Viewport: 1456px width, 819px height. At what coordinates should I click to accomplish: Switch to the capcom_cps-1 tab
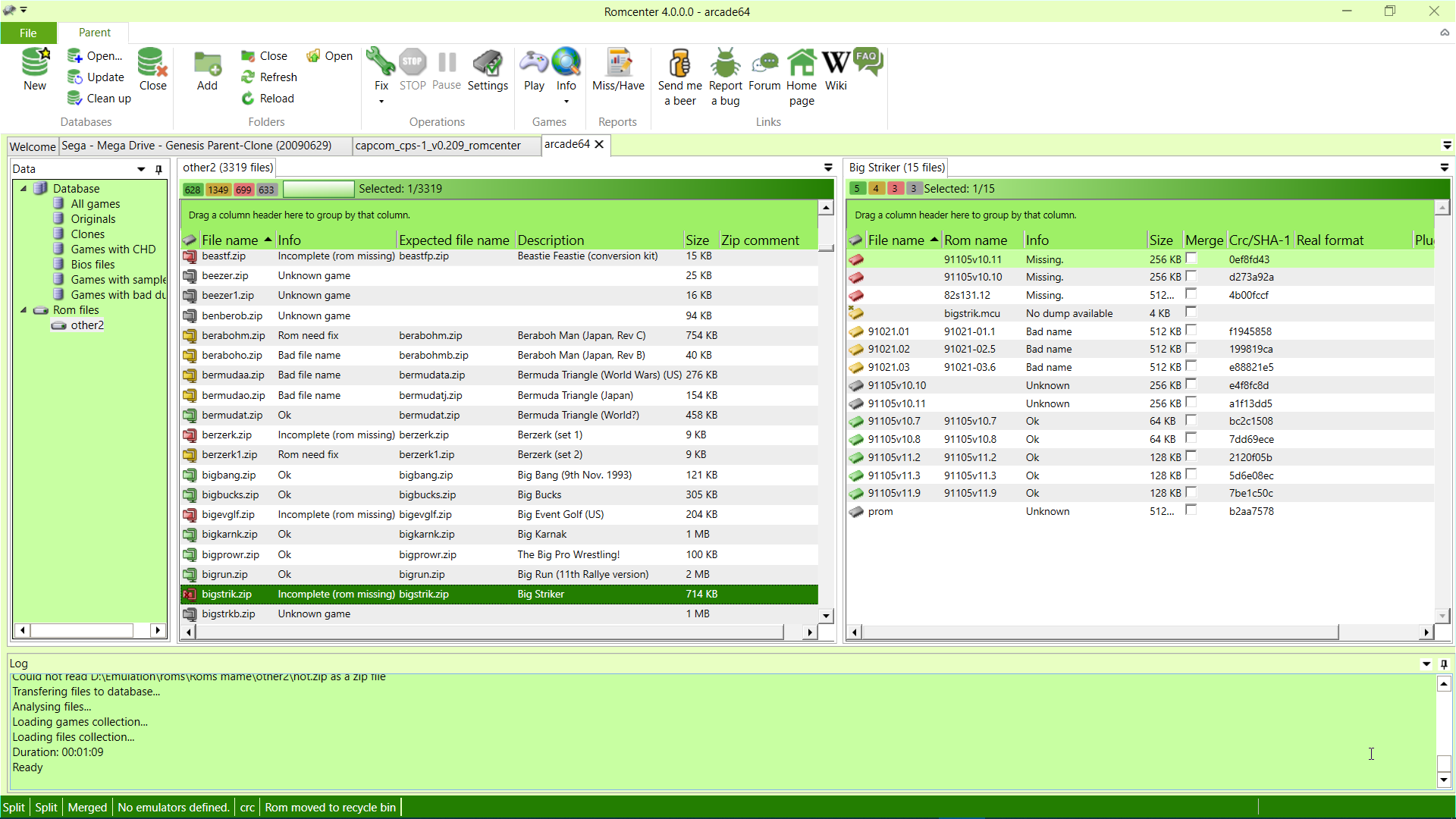pyautogui.click(x=437, y=144)
